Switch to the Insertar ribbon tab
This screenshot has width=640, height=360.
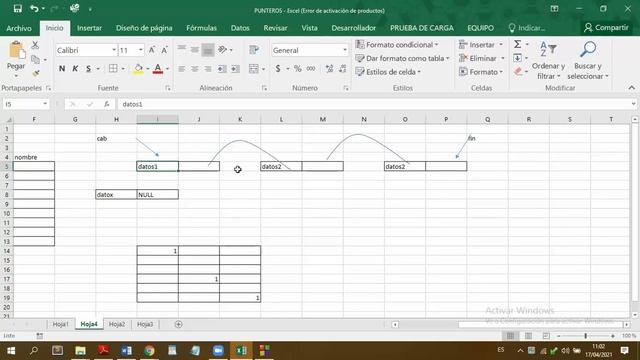[89, 28]
